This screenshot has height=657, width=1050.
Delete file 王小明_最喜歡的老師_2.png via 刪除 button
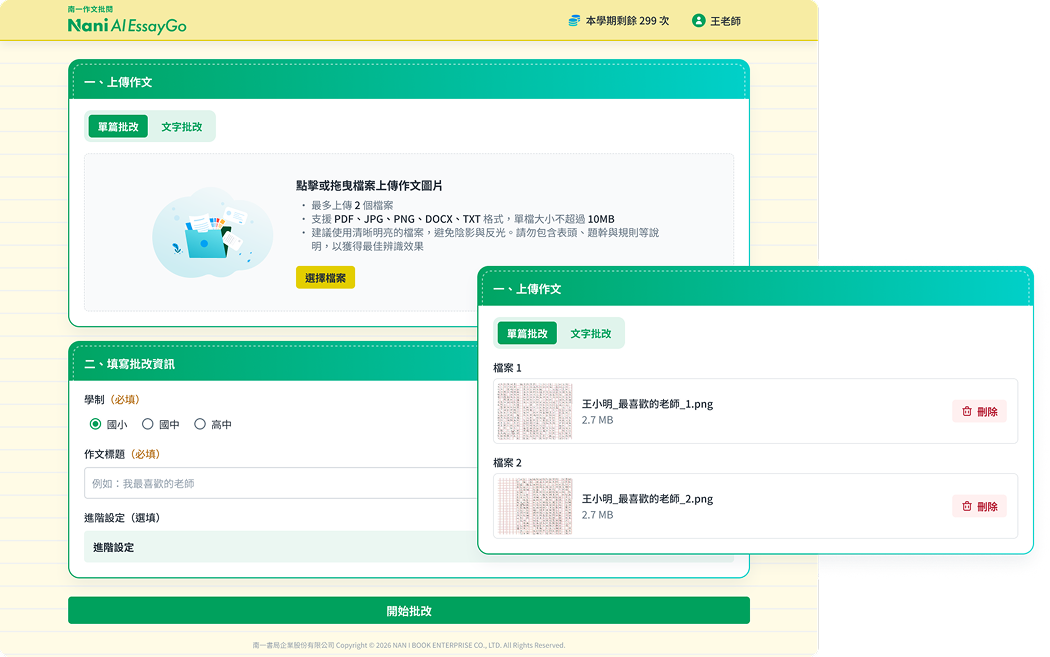(980, 507)
